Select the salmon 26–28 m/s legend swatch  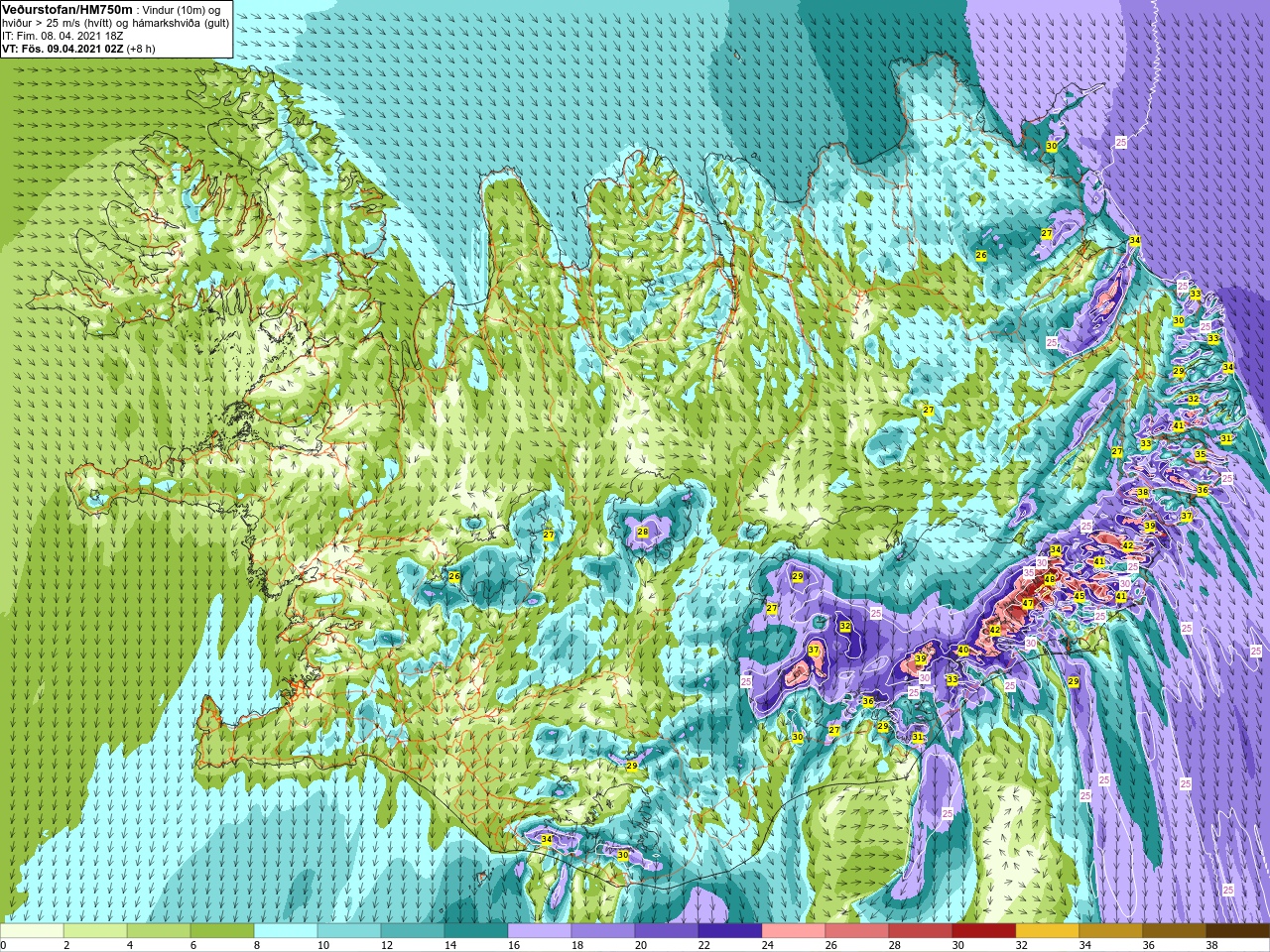857,931
